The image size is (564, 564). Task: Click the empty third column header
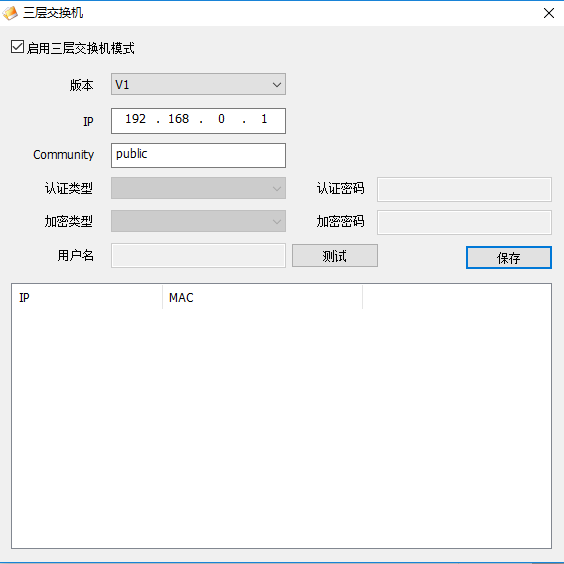(x=456, y=297)
